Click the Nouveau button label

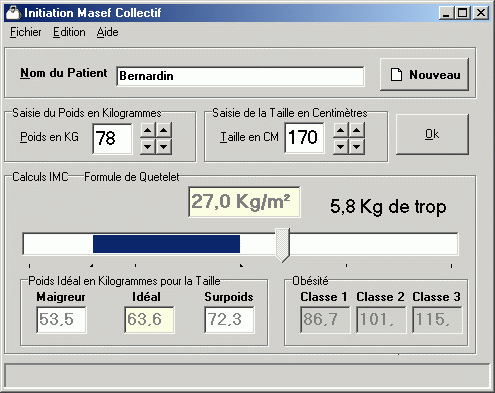click(435, 75)
